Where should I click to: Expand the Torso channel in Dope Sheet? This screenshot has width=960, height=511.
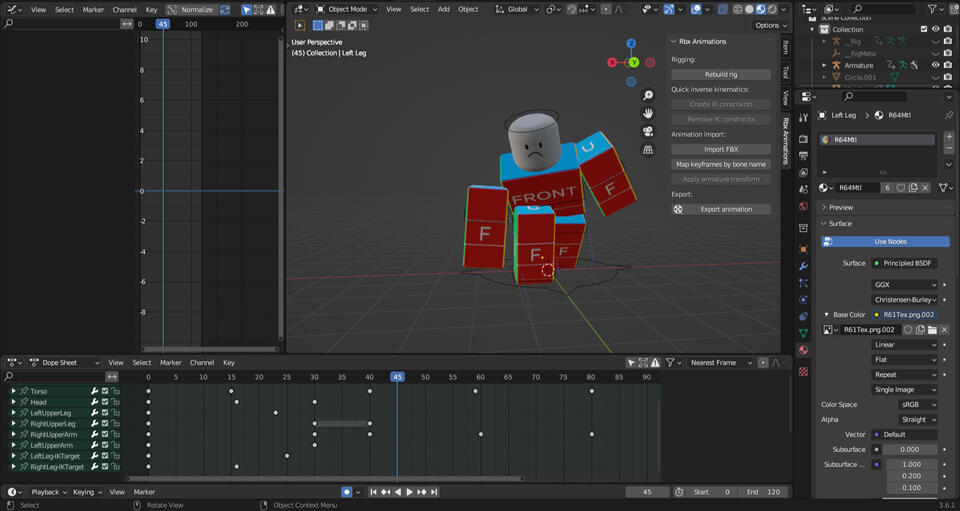click(13, 391)
